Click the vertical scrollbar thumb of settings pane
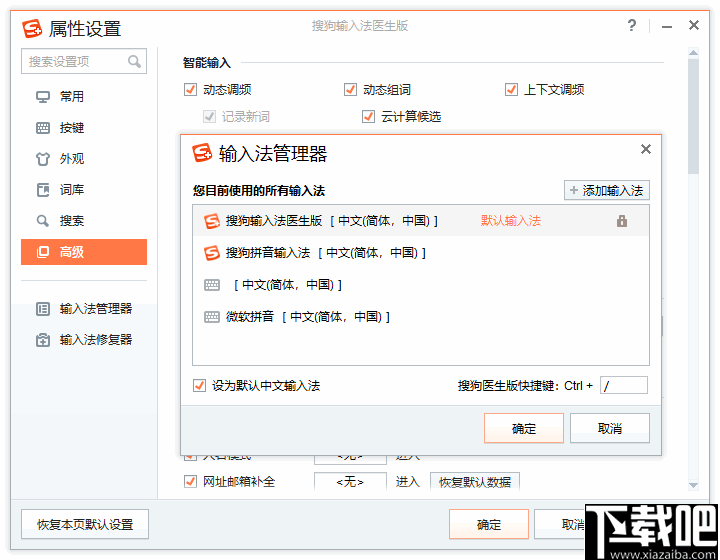The width and height of the screenshot is (720, 560). (693, 116)
